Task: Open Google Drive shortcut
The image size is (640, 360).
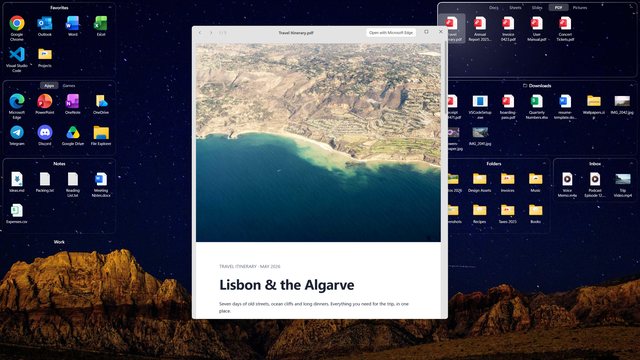Action: [x=73, y=133]
